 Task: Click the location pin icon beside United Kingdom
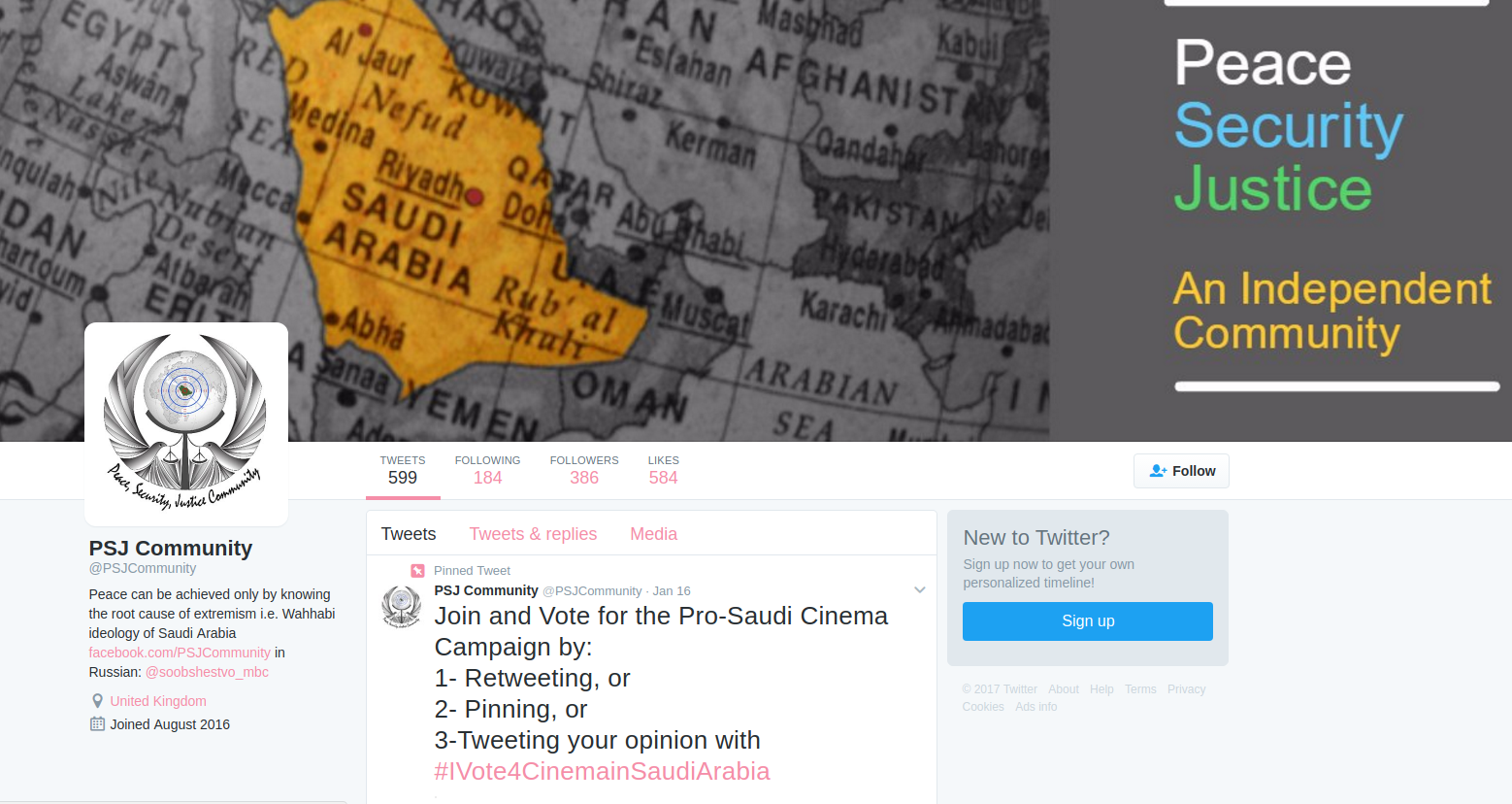[x=97, y=701]
